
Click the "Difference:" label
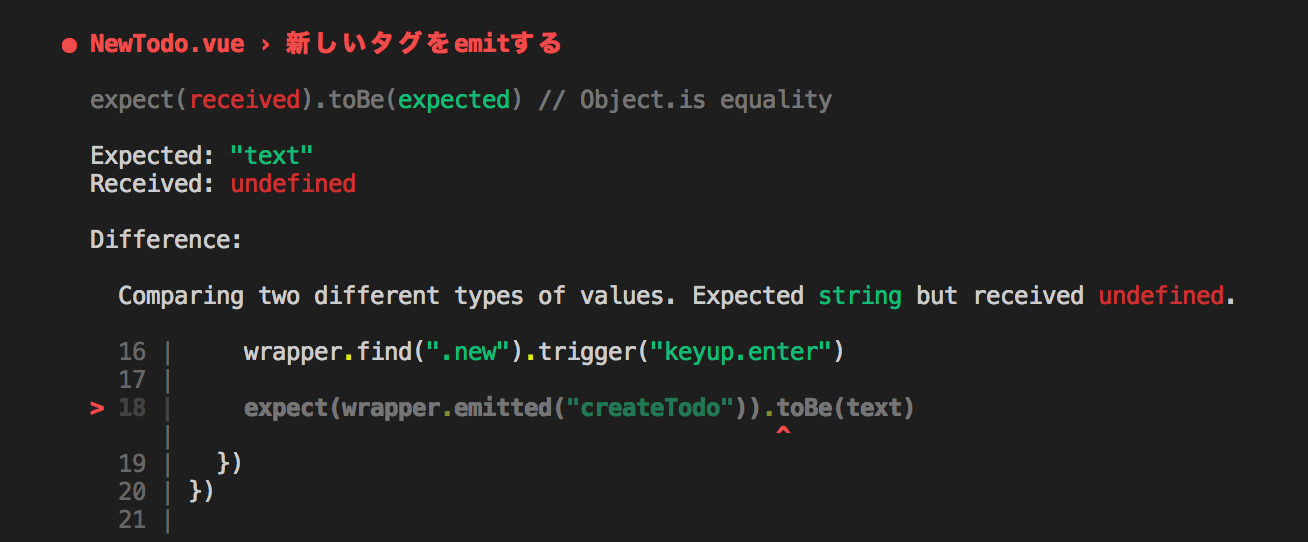[x=166, y=240]
